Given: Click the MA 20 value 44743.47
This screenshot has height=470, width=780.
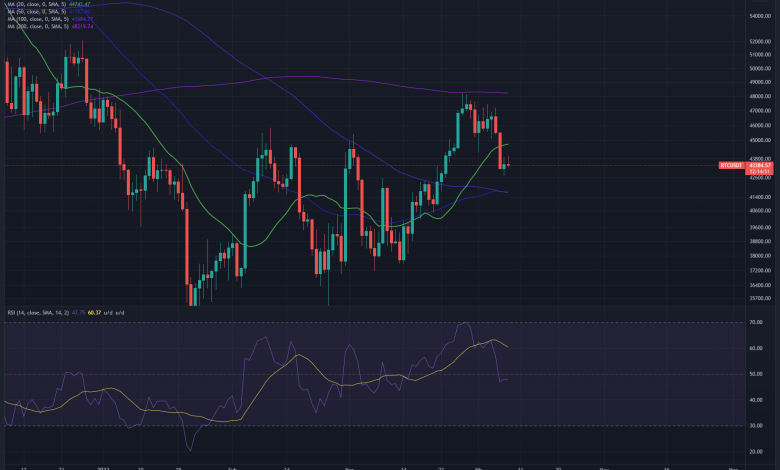Looking at the screenshot, I should [80, 5].
